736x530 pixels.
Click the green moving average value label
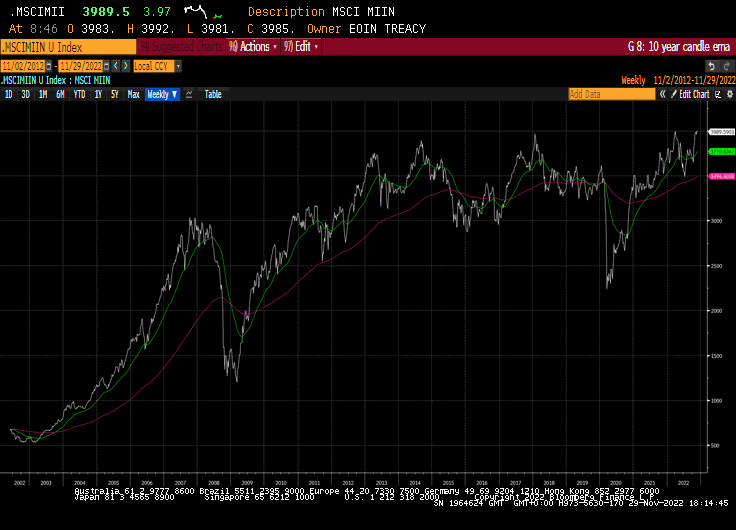[x=722, y=152]
